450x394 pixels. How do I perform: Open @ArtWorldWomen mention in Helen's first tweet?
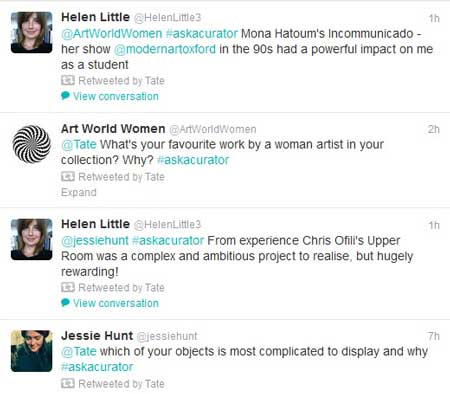coord(112,34)
